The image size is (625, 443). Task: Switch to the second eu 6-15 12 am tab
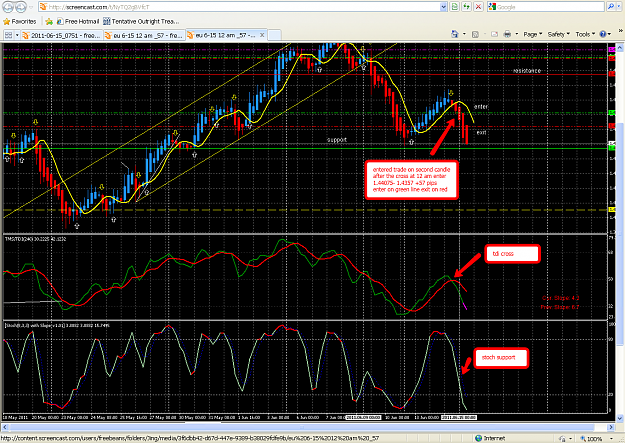(x=144, y=35)
